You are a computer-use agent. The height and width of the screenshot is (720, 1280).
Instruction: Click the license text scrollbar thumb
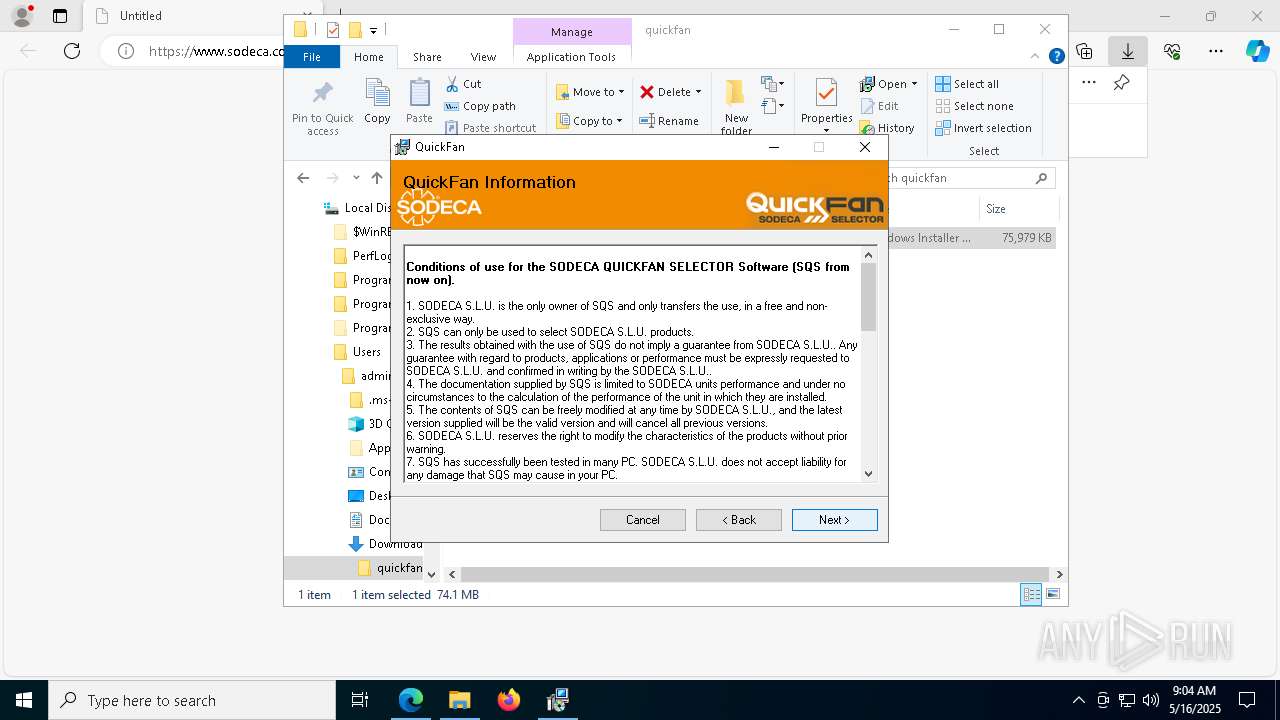868,297
